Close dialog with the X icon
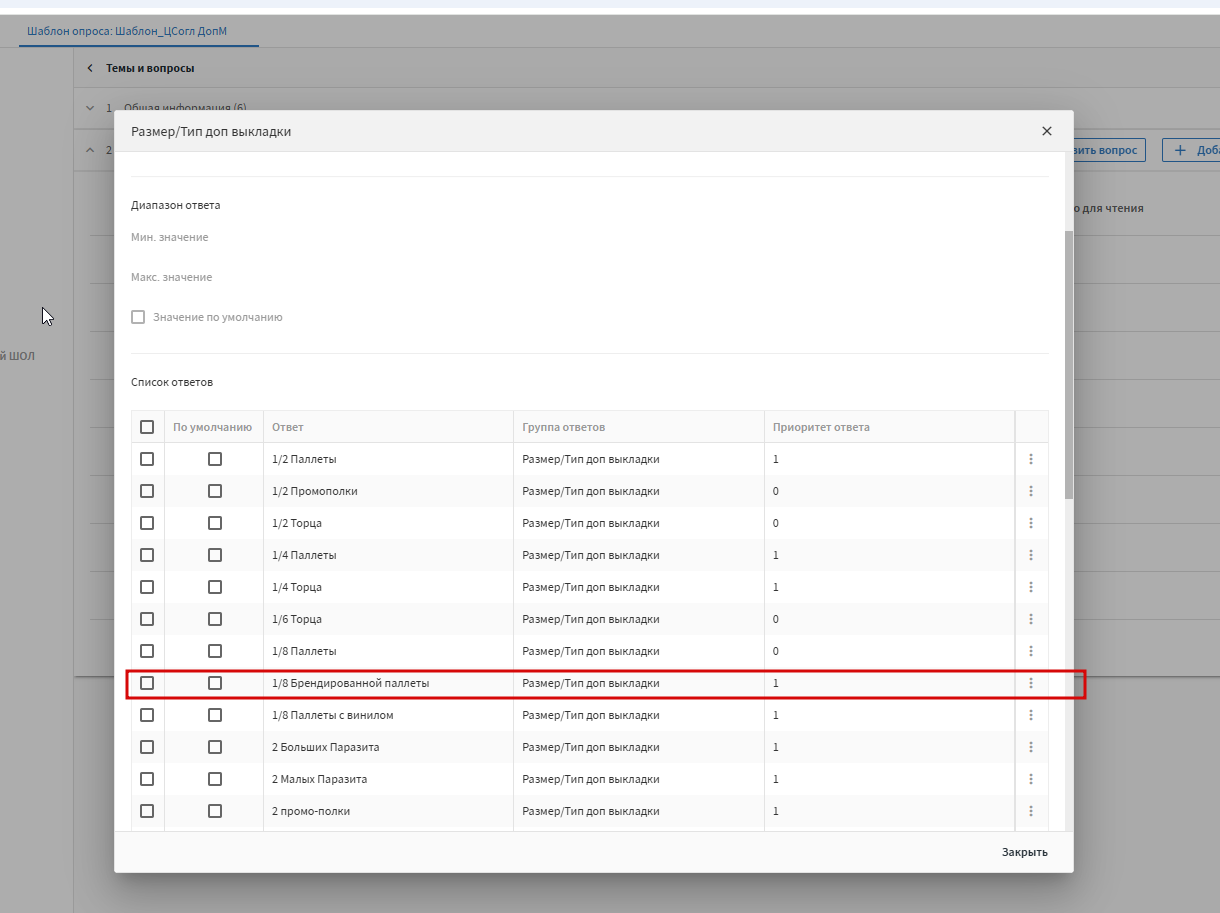The image size is (1220, 913). pos(1047,131)
